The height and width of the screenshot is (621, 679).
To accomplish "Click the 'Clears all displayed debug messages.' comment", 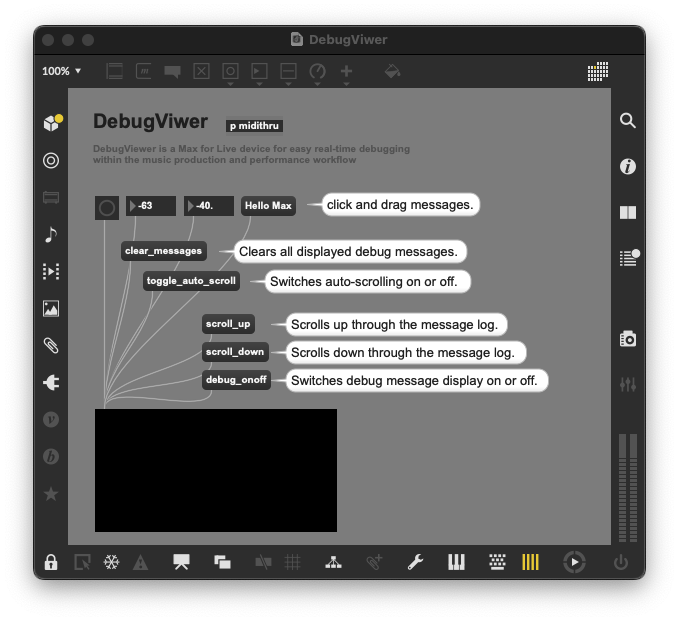I will coord(349,252).
